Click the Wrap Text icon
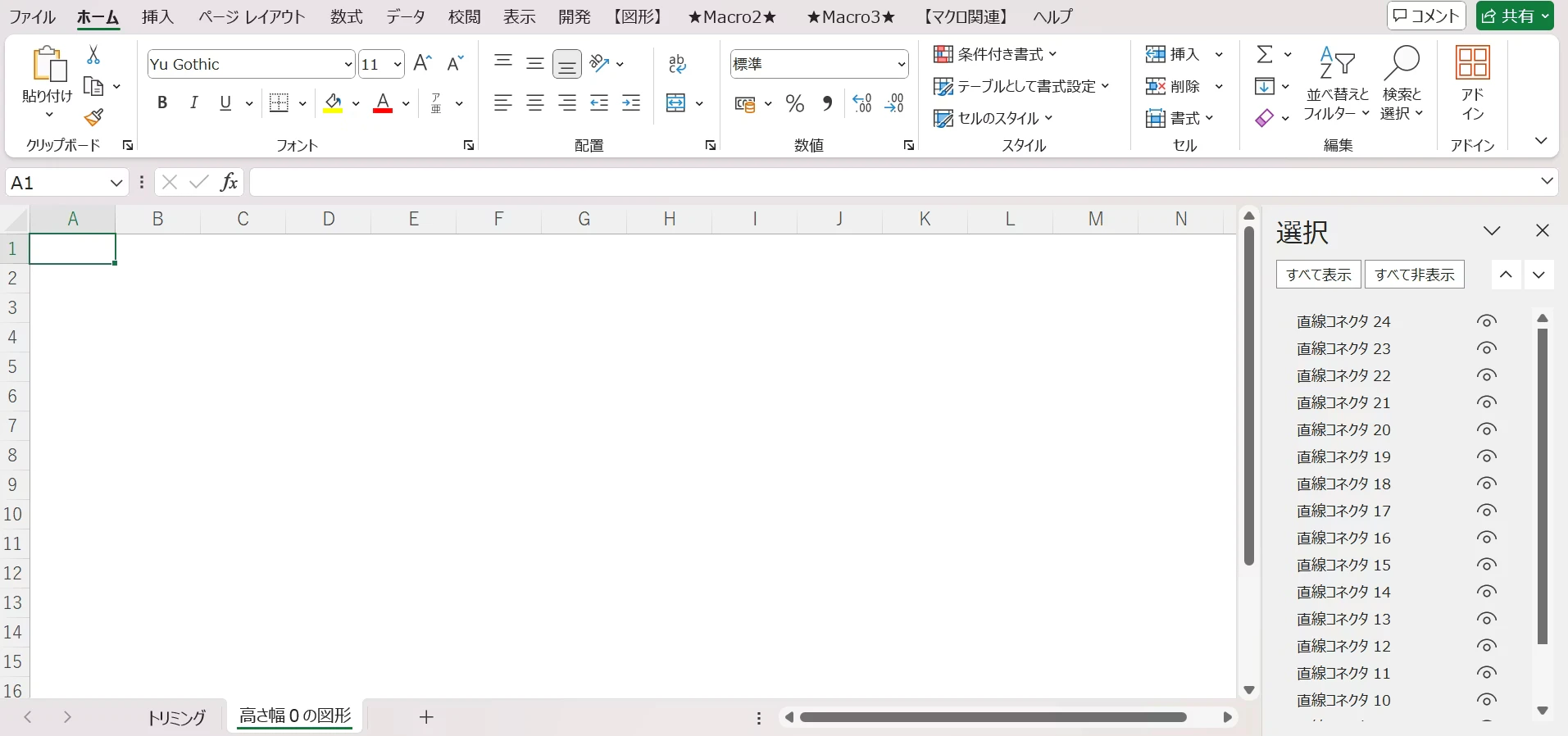 pos(677,63)
